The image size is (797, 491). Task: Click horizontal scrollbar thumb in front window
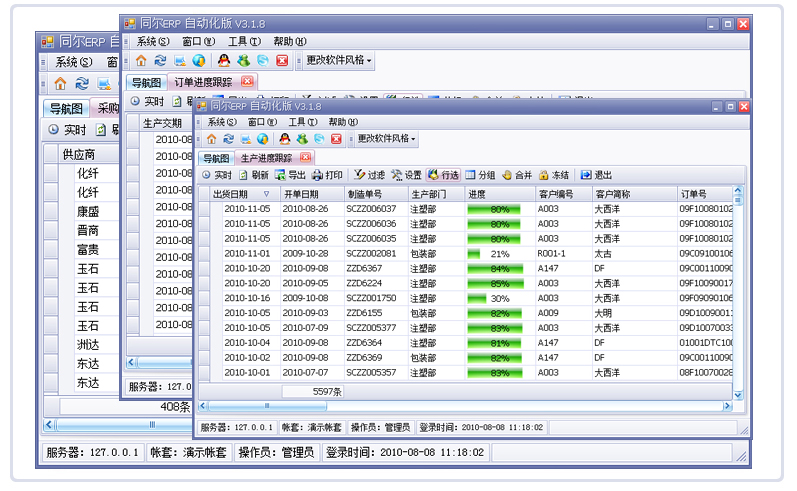click(x=267, y=406)
